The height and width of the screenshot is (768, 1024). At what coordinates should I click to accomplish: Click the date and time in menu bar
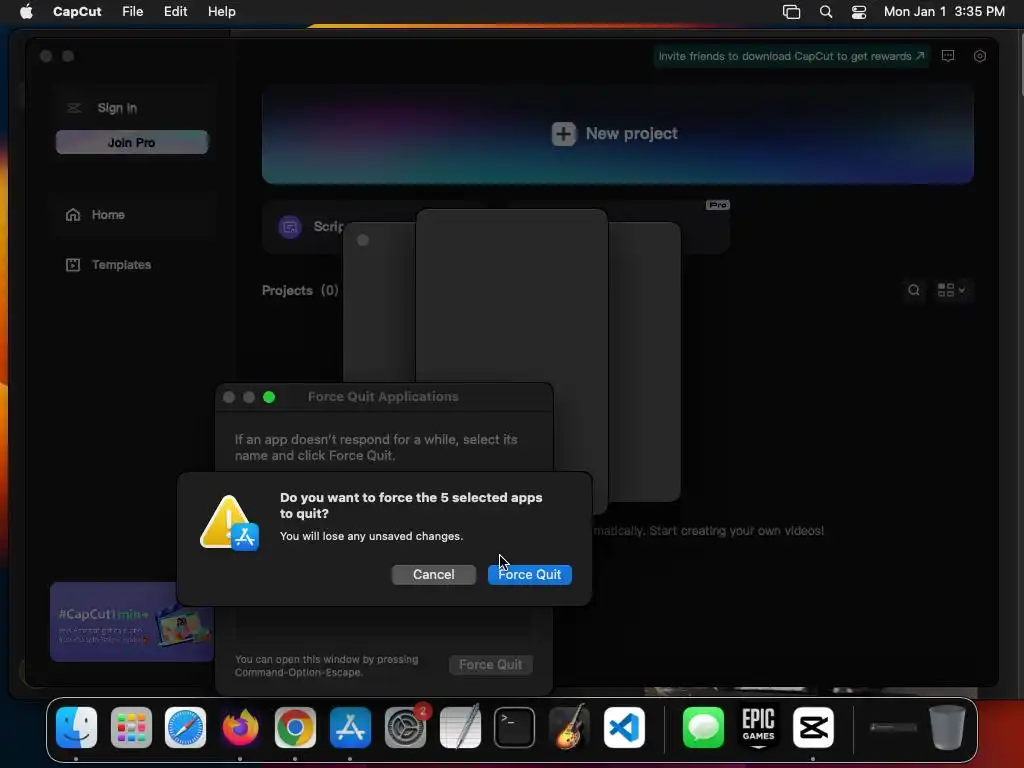point(944,12)
